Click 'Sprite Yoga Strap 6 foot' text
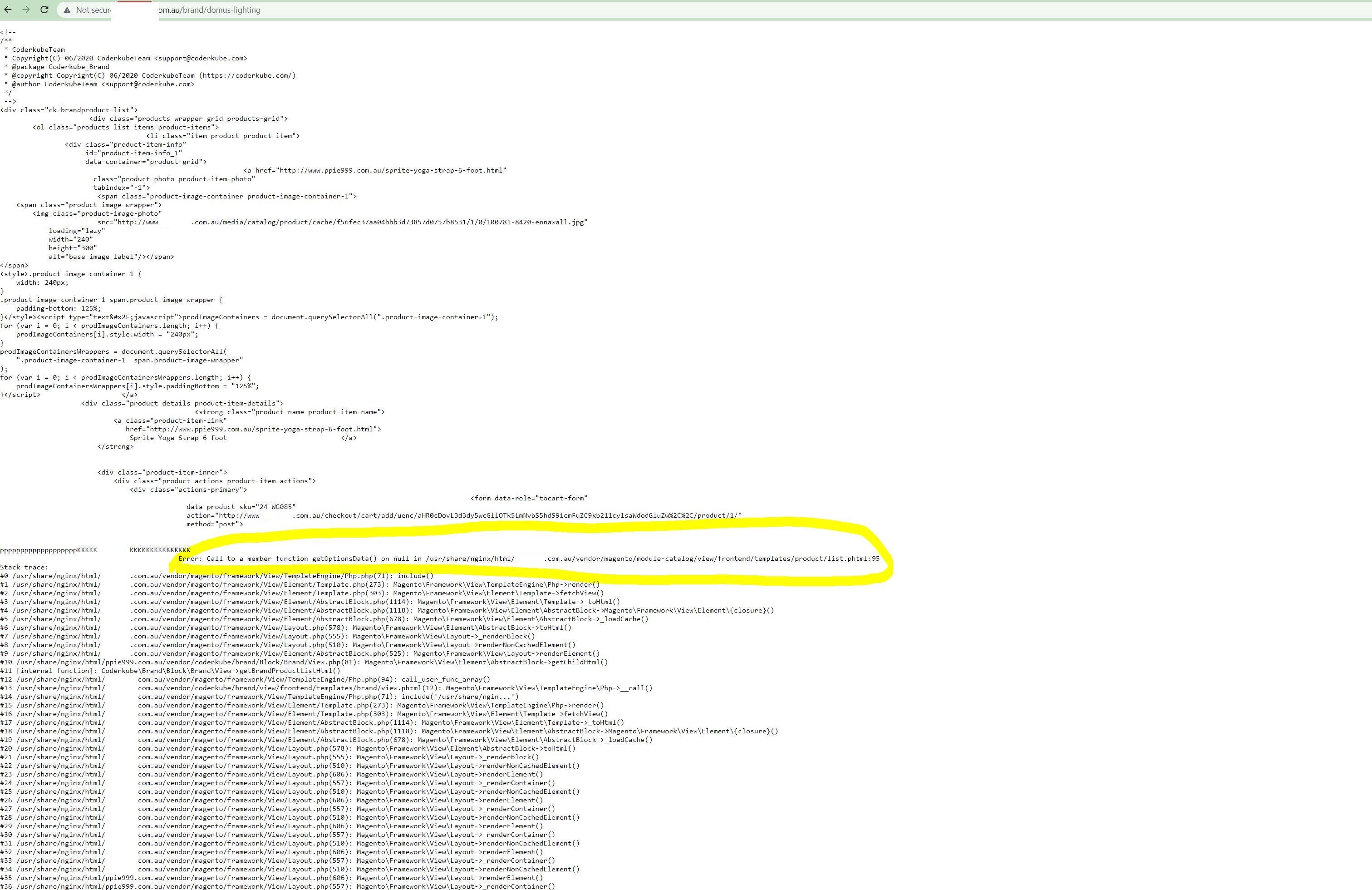Viewport: 1372px width, 890px height. [x=178, y=438]
